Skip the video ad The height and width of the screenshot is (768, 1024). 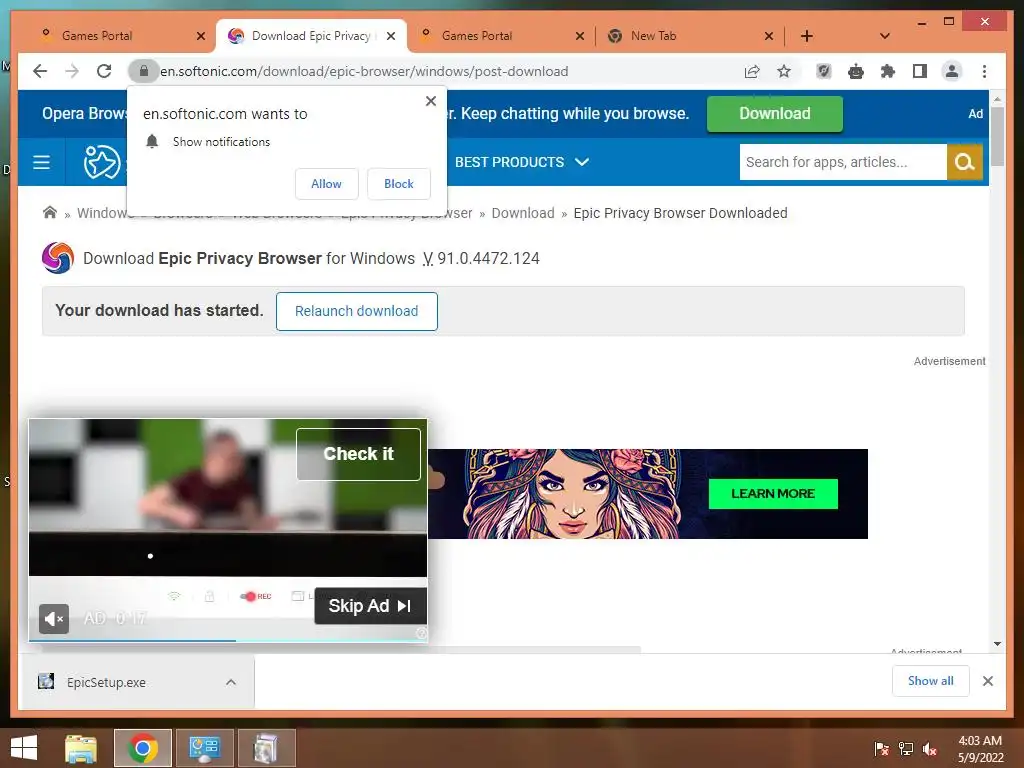point(370,606)
